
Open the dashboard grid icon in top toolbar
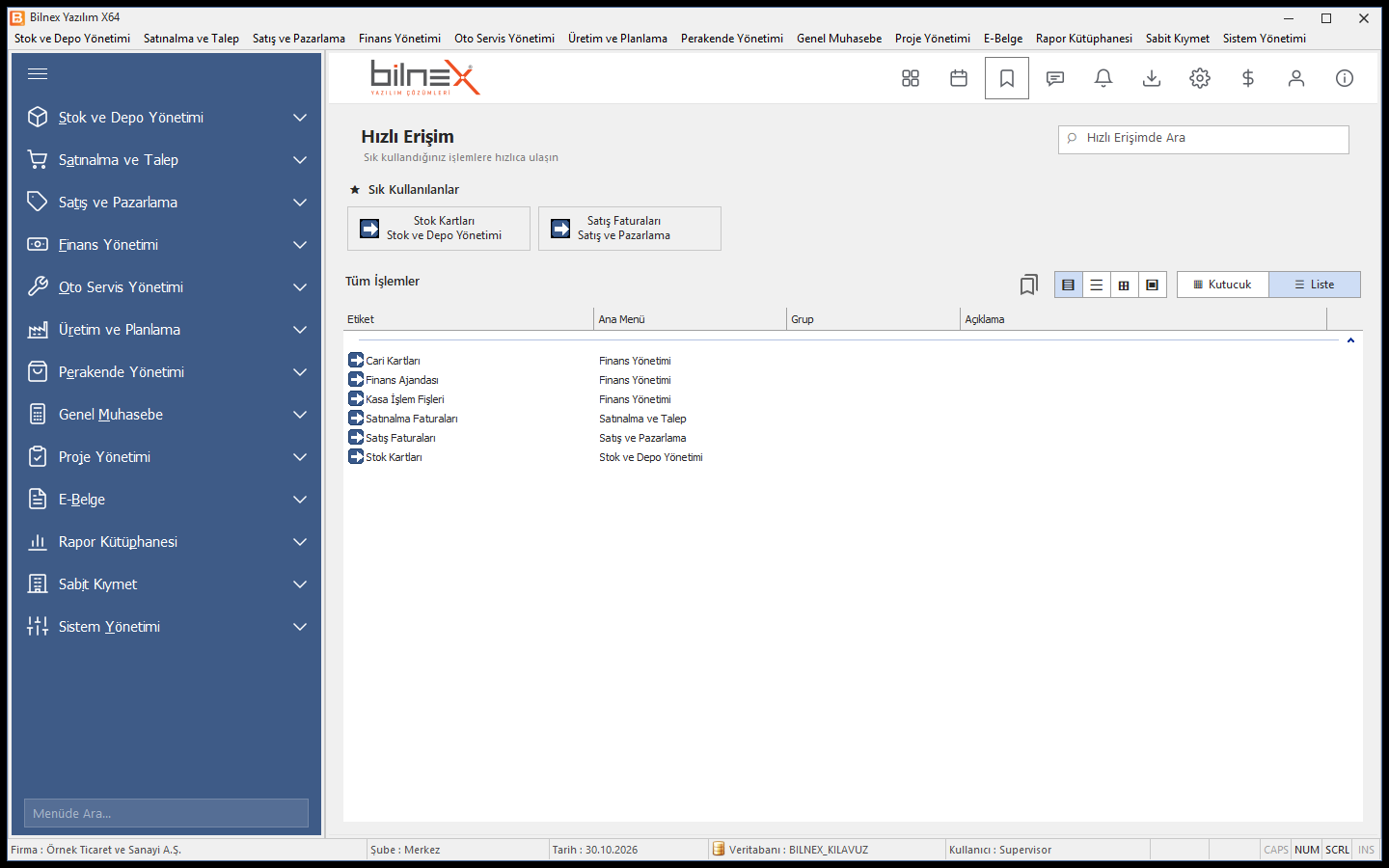click(911, 78)
